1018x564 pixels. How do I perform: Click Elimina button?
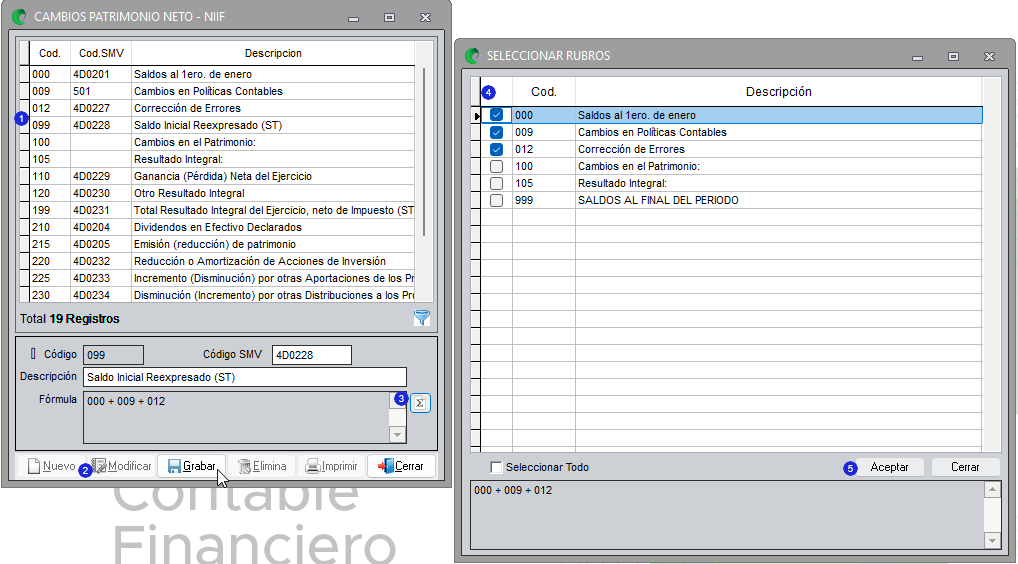(262, 466)
